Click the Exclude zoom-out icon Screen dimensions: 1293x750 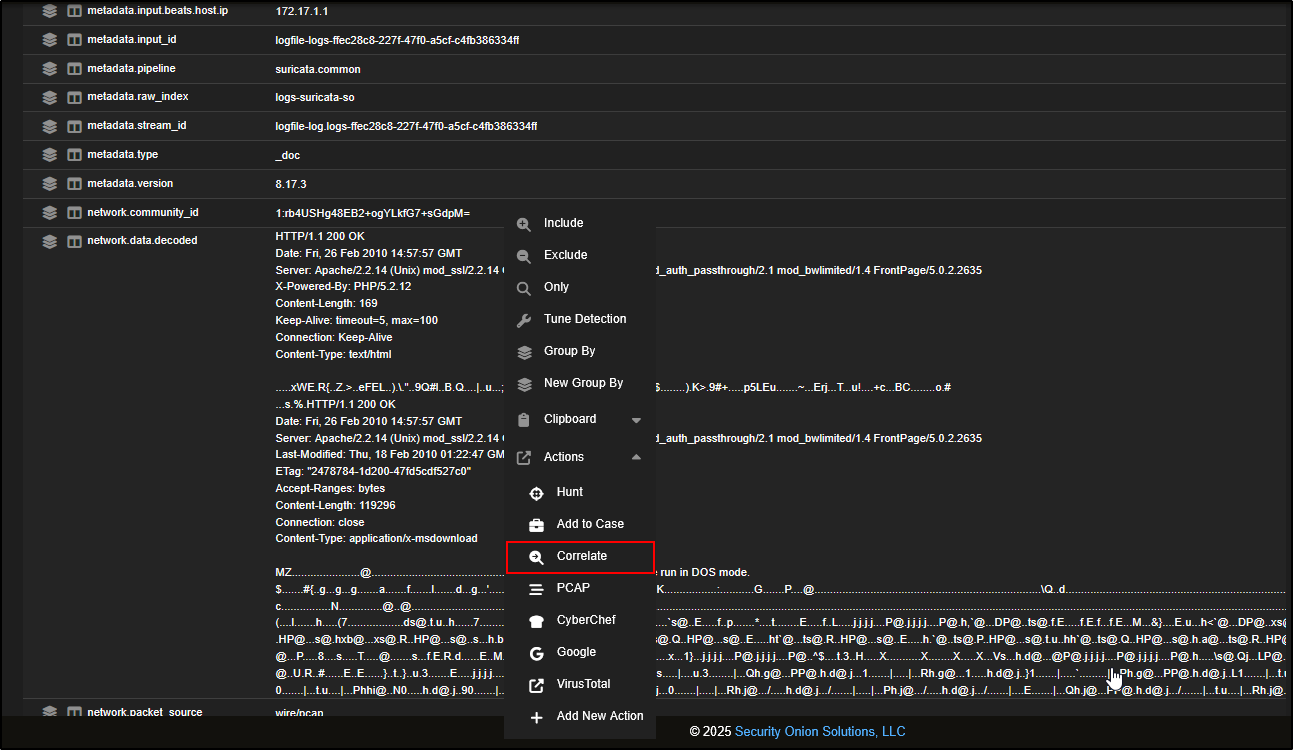(x=524, y=256)
